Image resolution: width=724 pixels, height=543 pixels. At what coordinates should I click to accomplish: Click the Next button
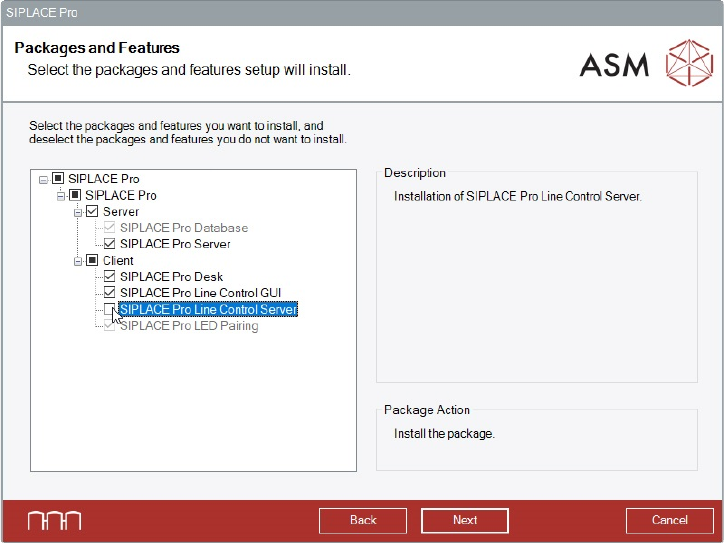(x=465, y=520)
